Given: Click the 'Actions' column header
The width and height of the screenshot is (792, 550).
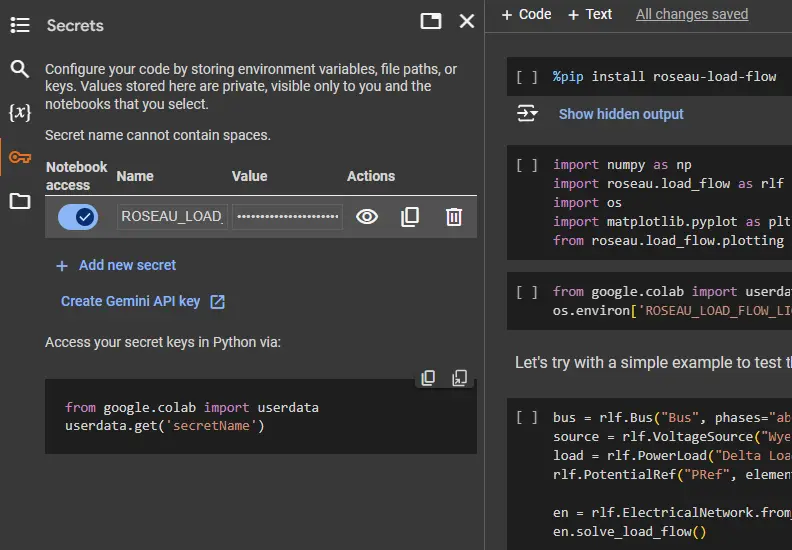Looking at the screenshot, I should click(x=371, y=176).
